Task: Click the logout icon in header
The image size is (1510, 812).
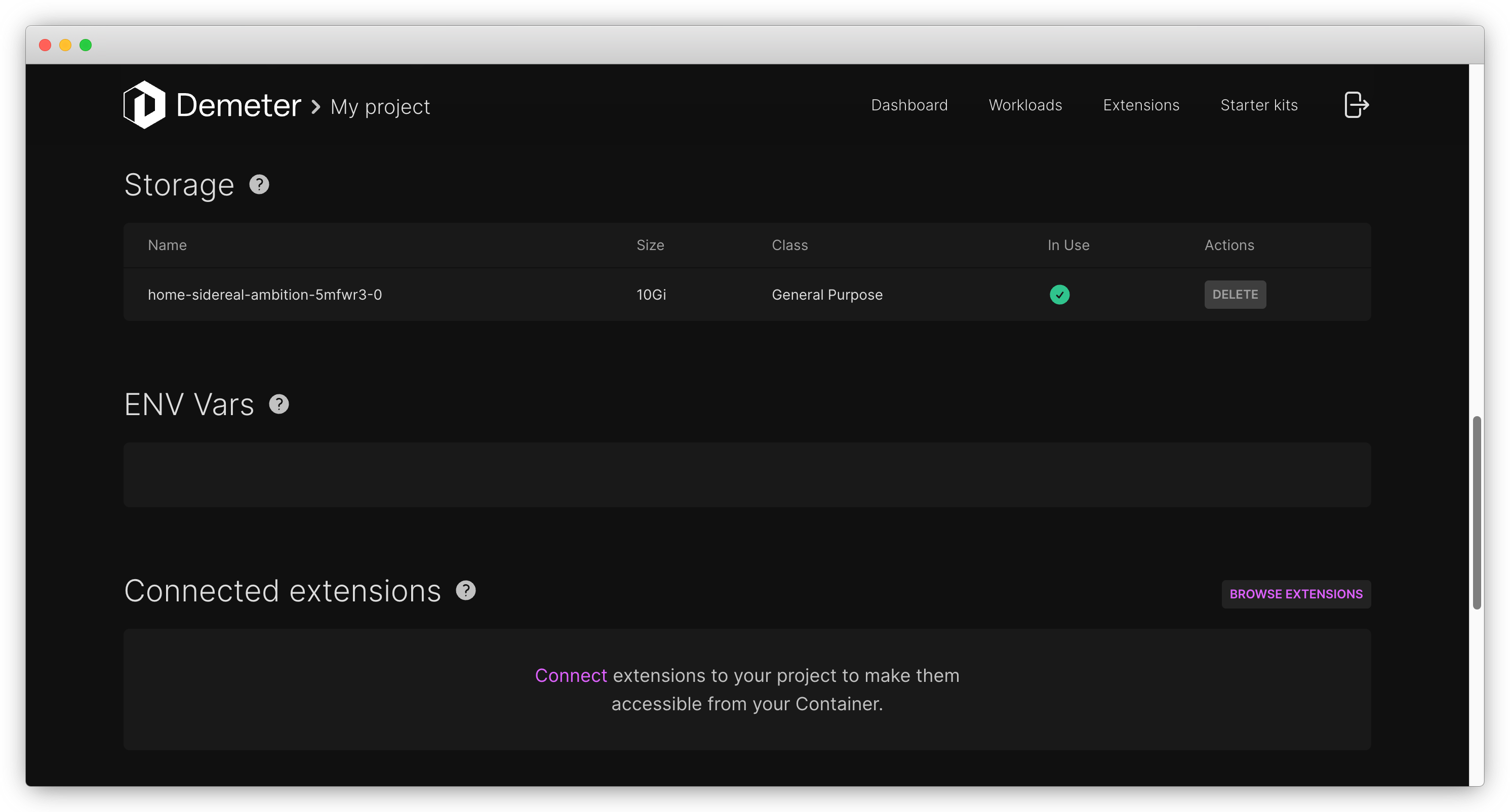Action: click(x=1356, y=105)
